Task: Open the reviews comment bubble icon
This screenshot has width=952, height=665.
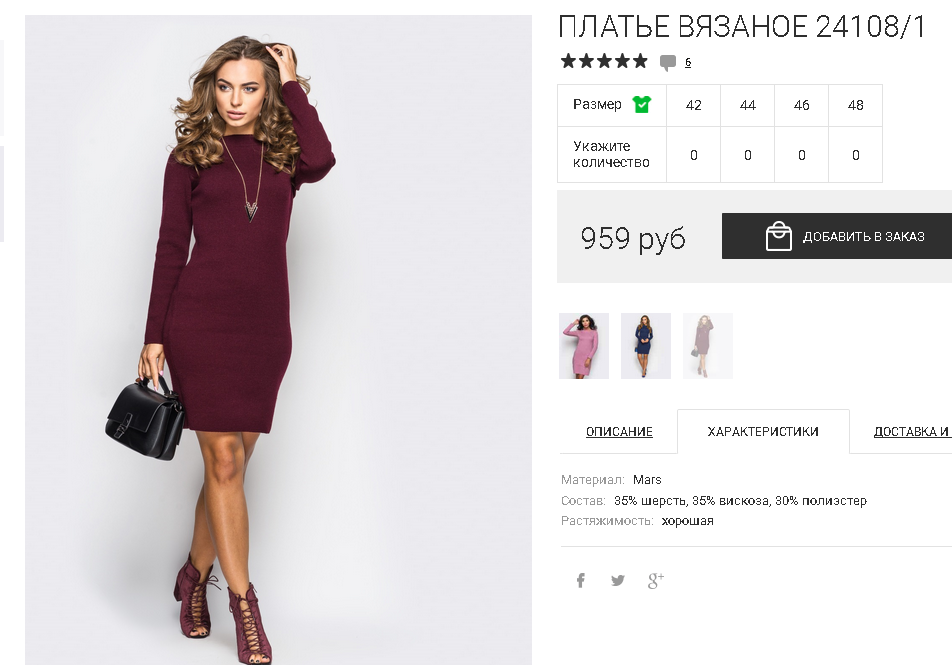Action: 668,62
